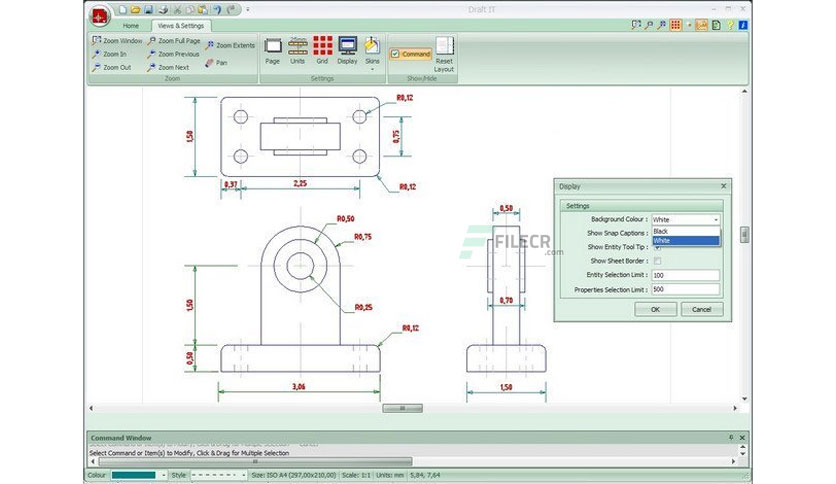Screen dimensions: 836x484
Task: Switch to the Home ribbon tab
Action: click(x=131, y=26)
